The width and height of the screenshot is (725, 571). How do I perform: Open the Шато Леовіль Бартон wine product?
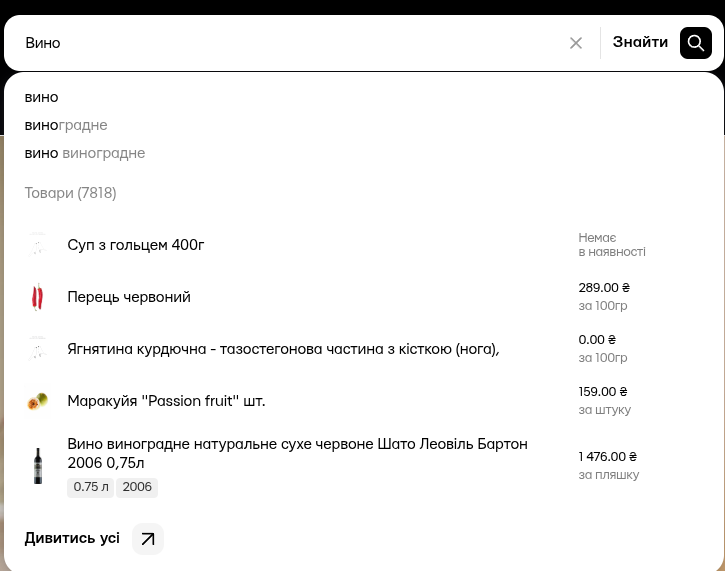tap(297, 453)
